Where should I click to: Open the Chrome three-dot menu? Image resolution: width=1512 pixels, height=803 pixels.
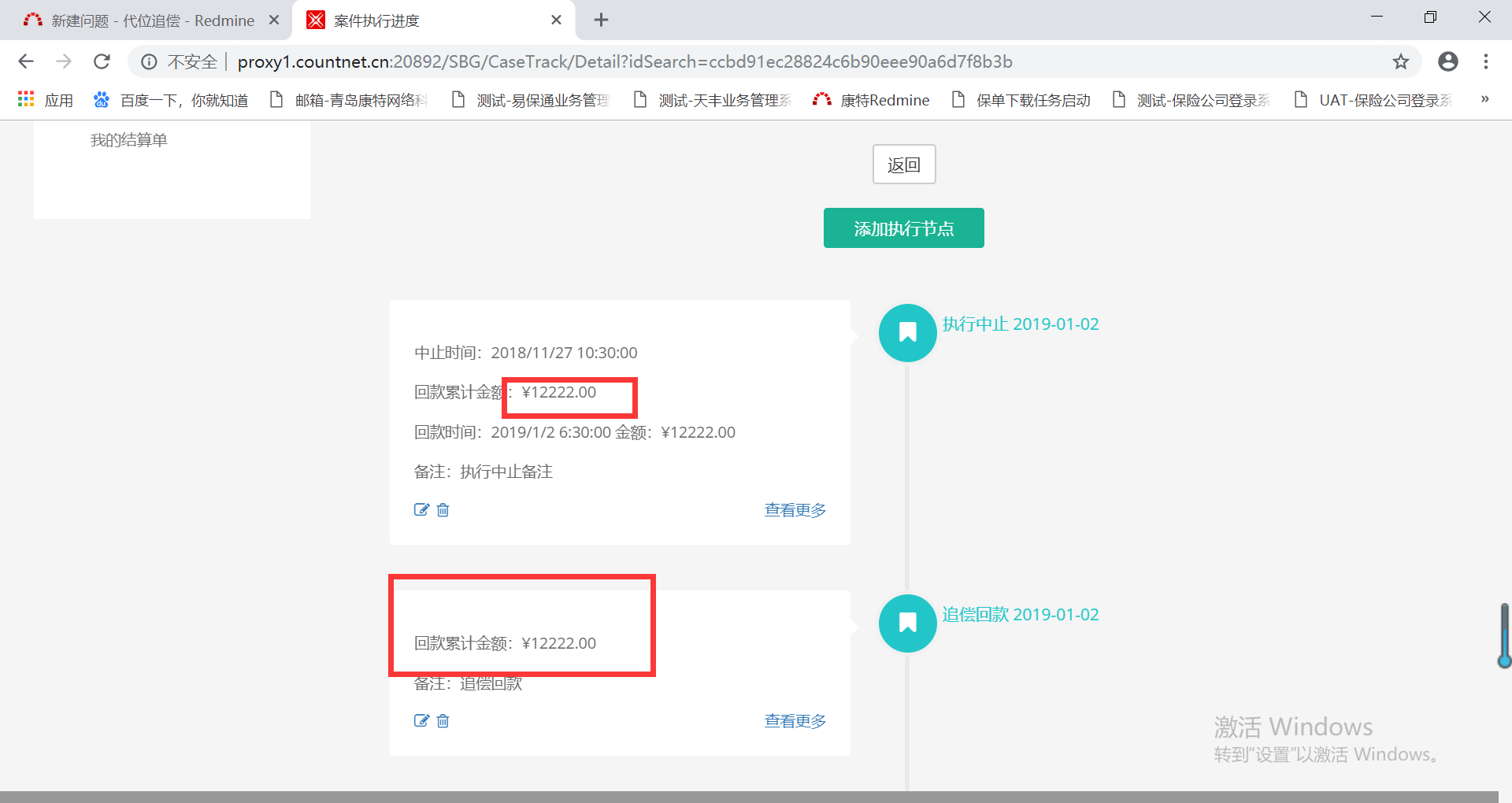click(x=1486, y=61)
